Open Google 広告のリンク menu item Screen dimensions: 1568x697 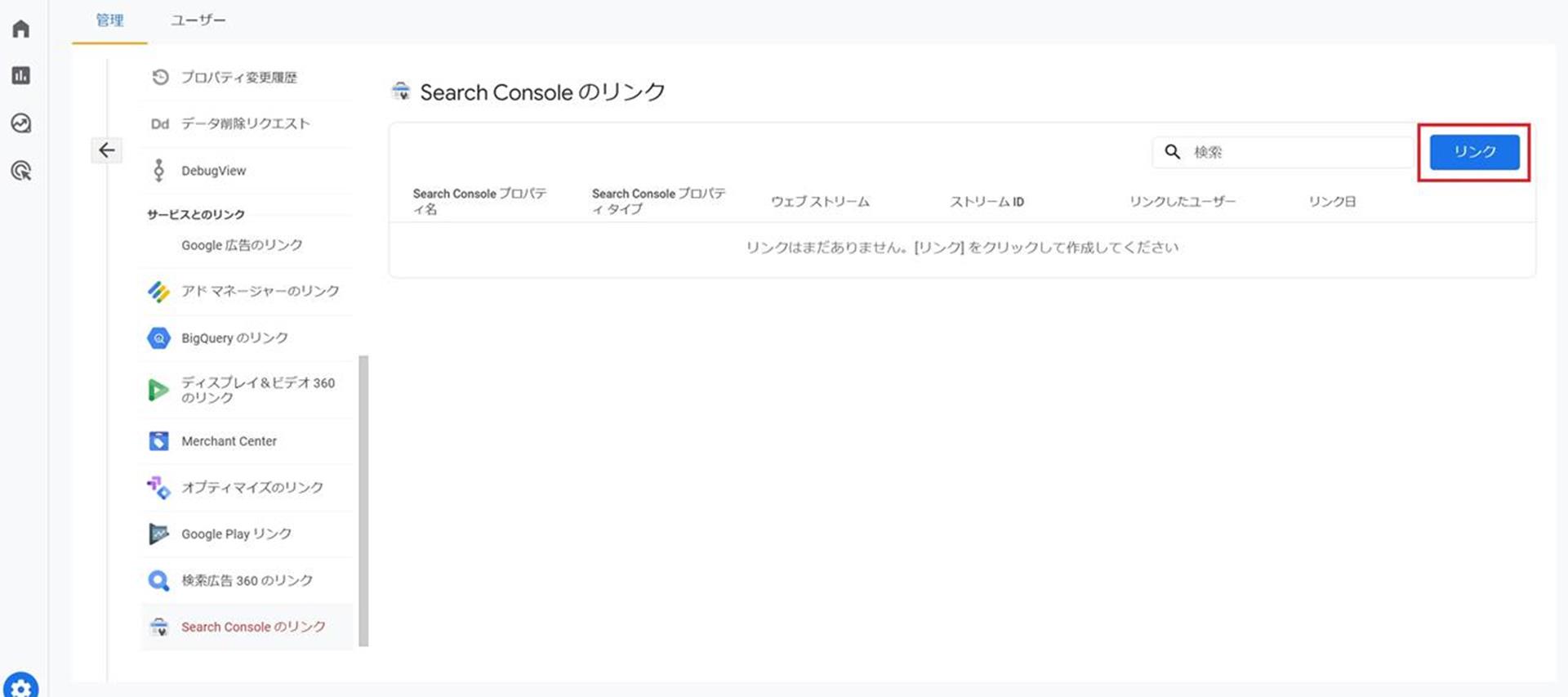247,245
